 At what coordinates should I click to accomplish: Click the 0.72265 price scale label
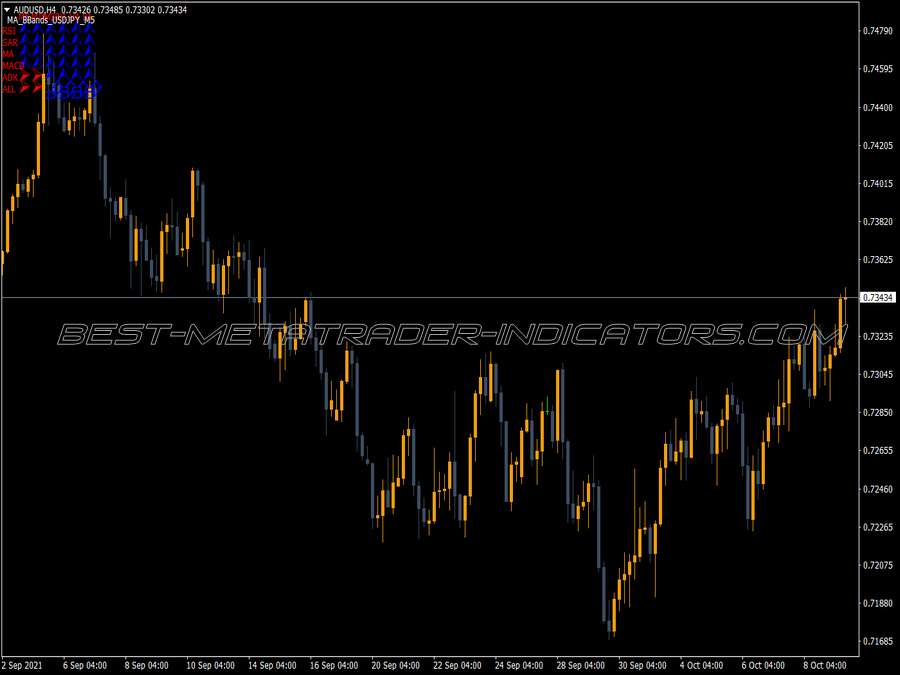(x=878, y=527)
